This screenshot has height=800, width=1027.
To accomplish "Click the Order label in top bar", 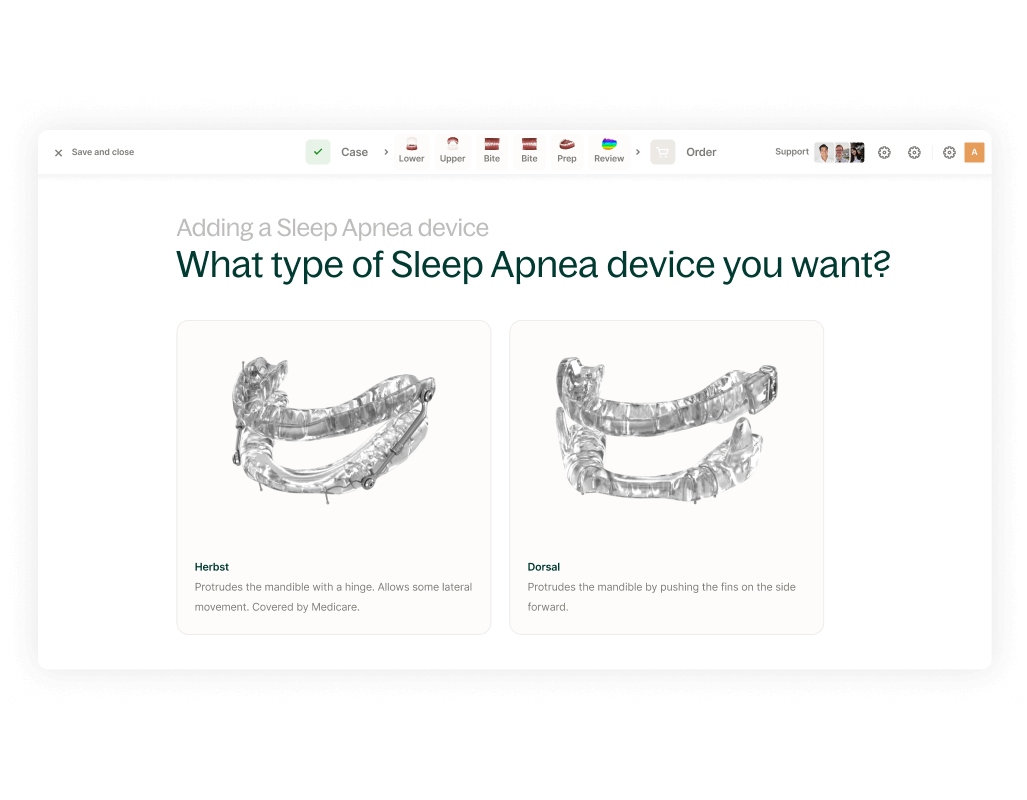I will click(x=701, y=152).
